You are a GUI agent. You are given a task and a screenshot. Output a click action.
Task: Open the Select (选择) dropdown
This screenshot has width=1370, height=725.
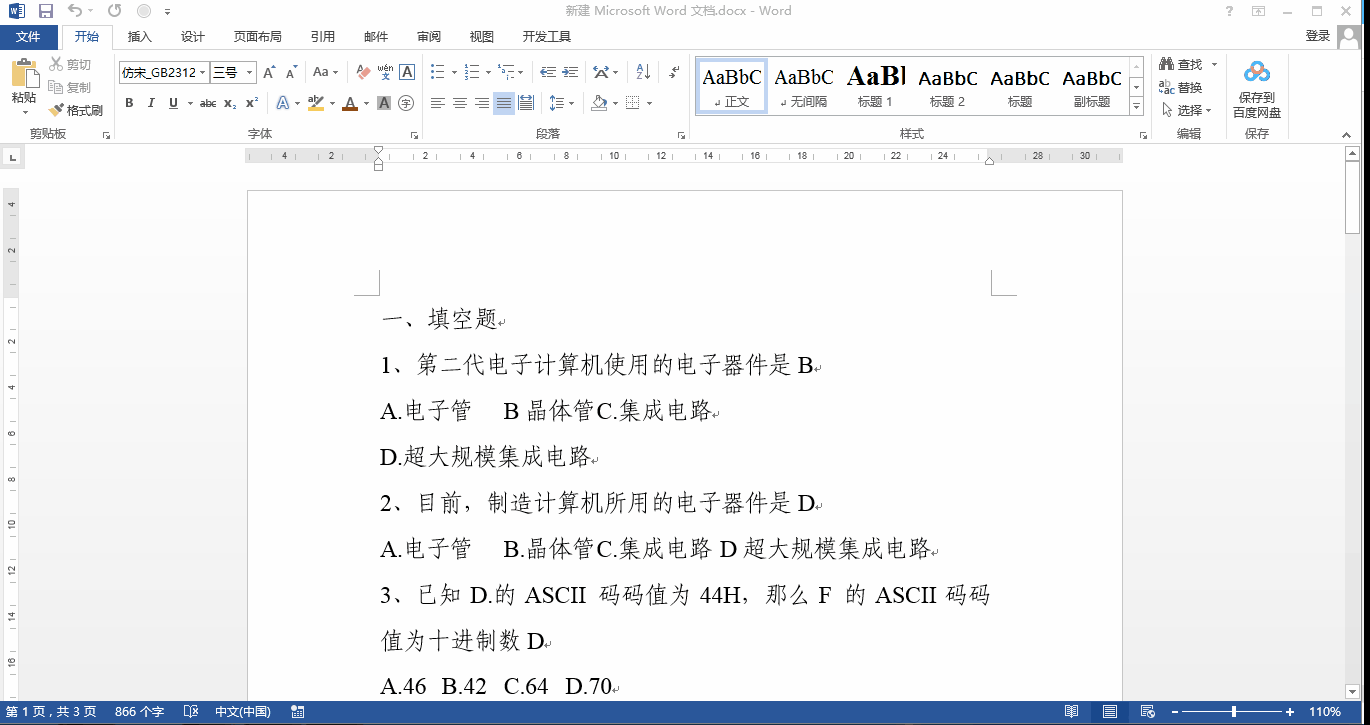click(x=1187, y=110)
